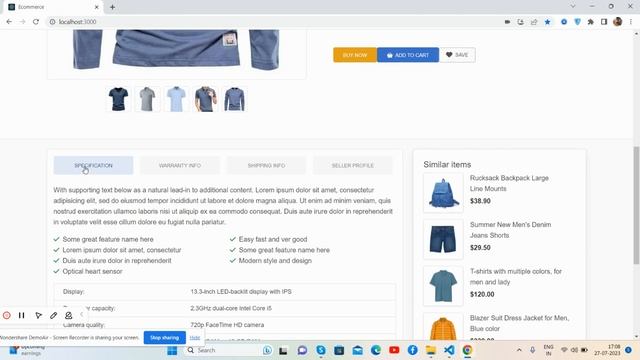Select the long sleeve shirt thumbnail
Viewport: 640px width, 360px height.
click(x=234, y=99)
